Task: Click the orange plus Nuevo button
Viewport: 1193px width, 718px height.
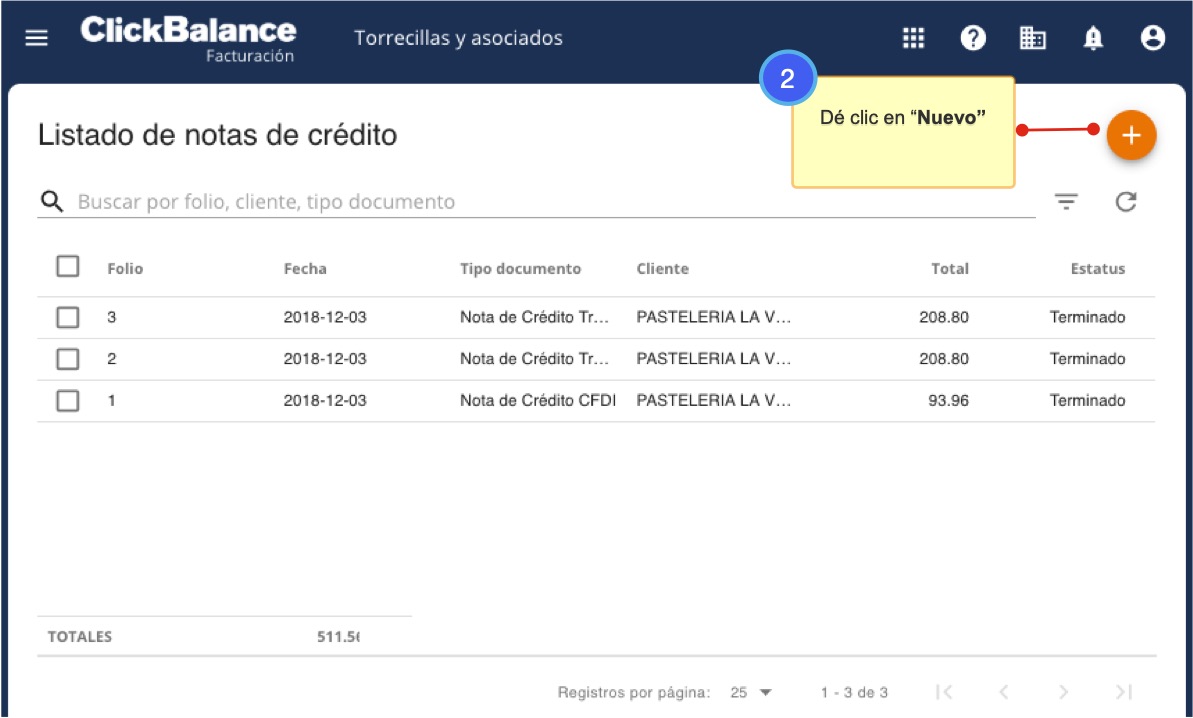Action: coord(1131,135)
